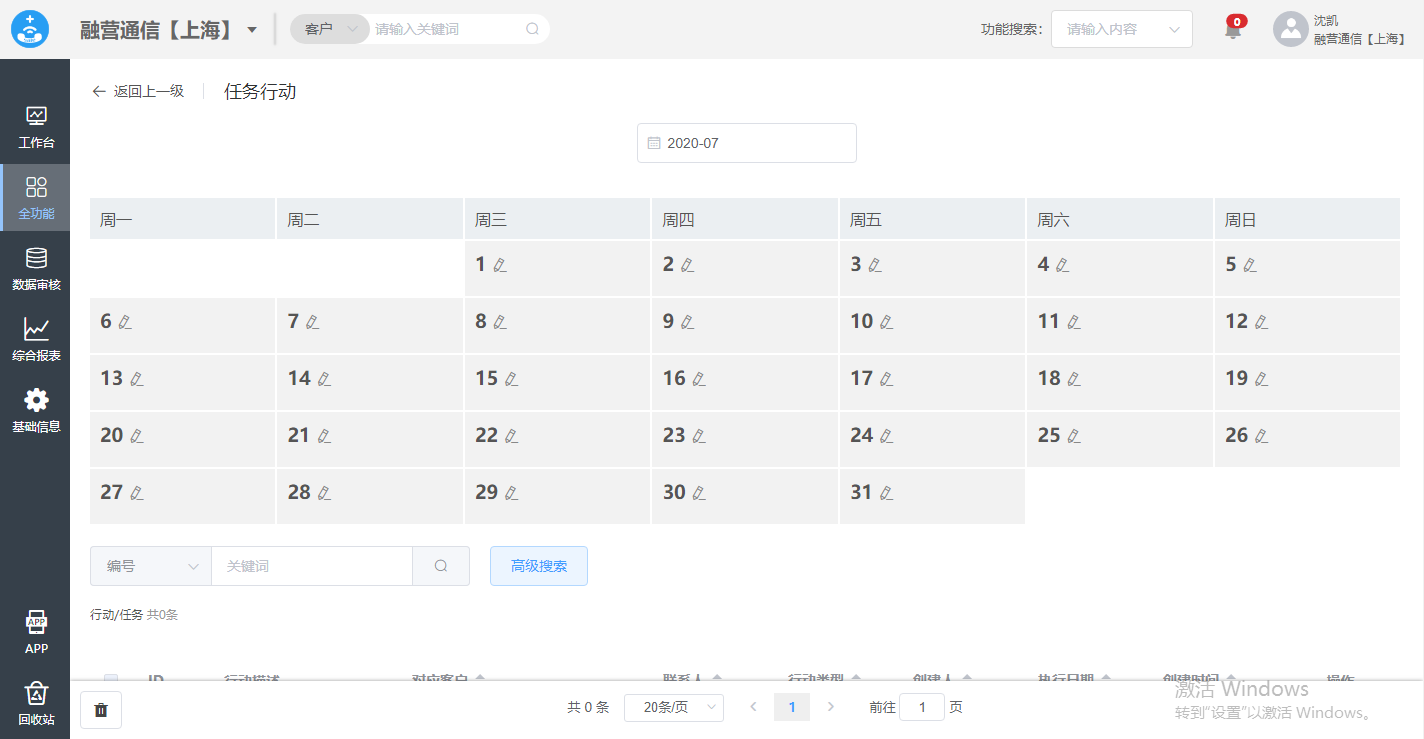Viewport: 1424px width, 739px height.
Task: Click the edit pencil on day 15
Action: tap(512, 379)
